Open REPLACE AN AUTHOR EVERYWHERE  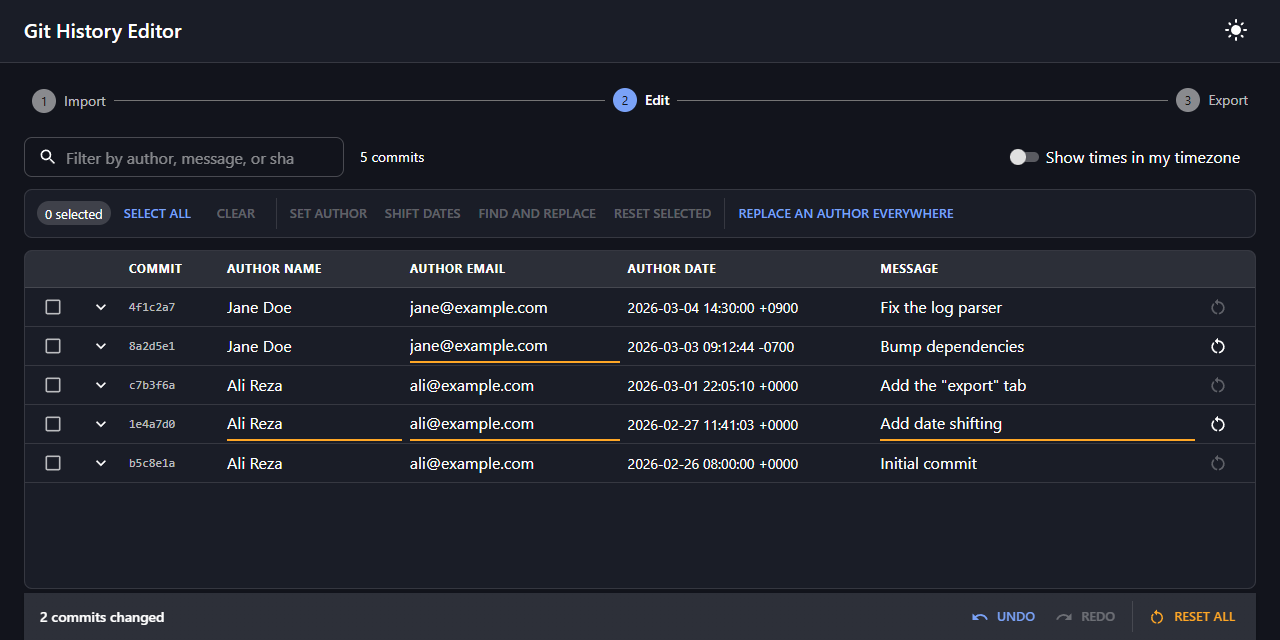pyautogui.click(x=846, y=213)
